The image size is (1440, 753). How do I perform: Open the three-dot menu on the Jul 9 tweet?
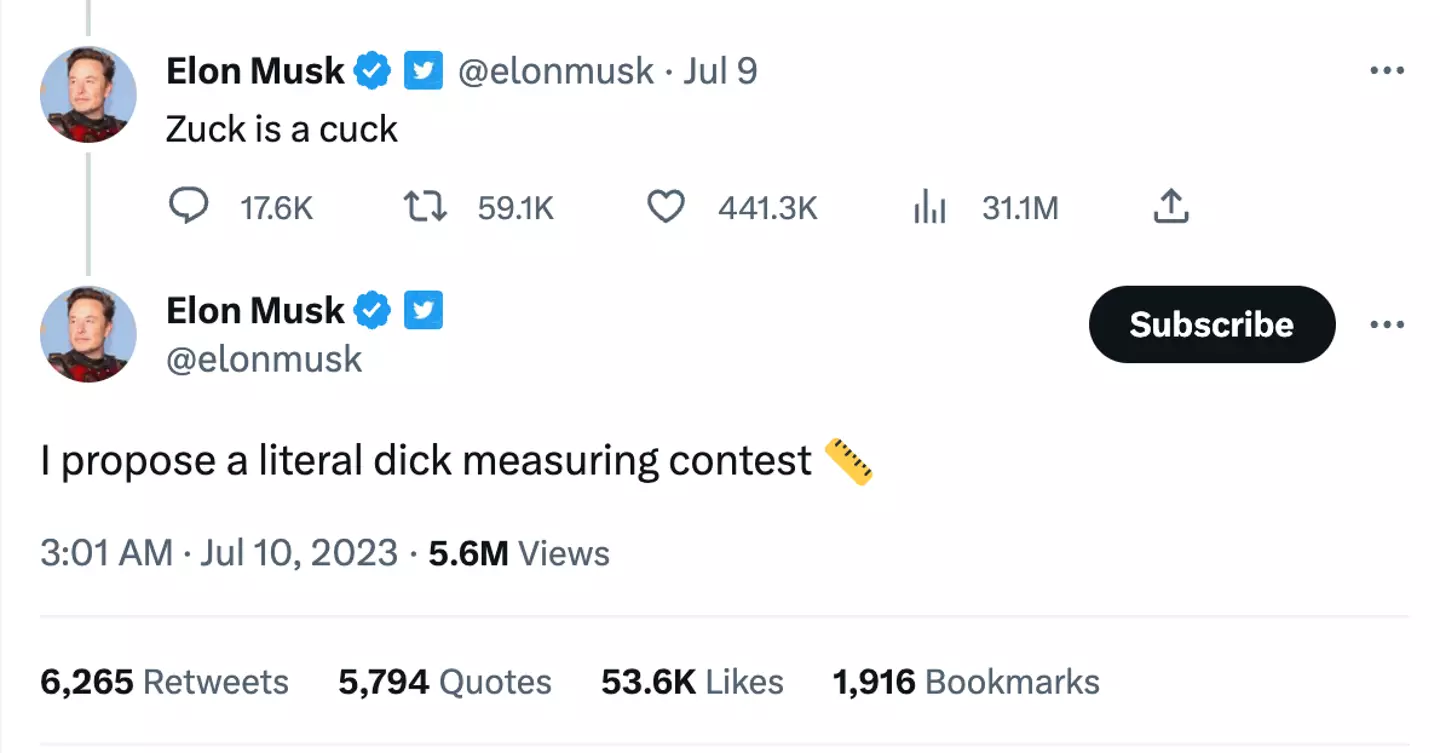(1387, 71)
